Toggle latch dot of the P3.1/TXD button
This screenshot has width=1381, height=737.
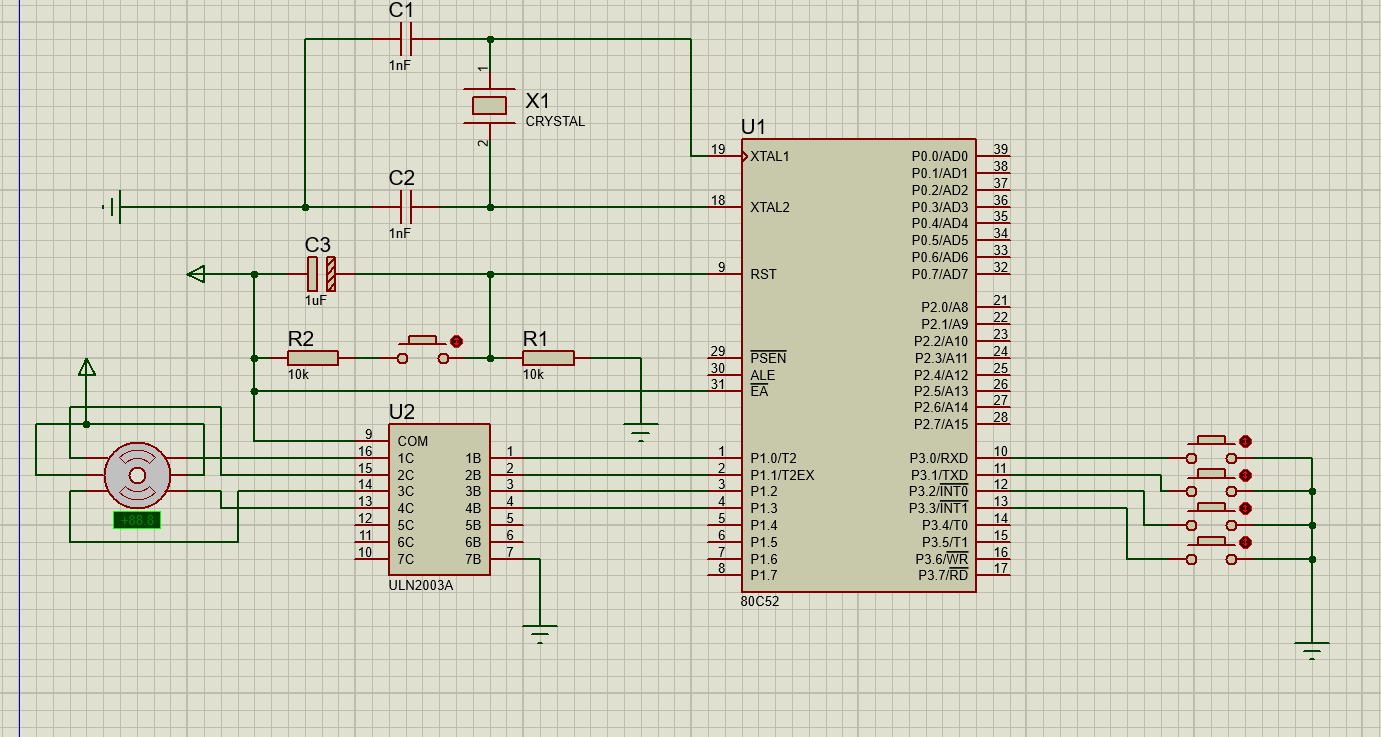(x=1245, y=475)
